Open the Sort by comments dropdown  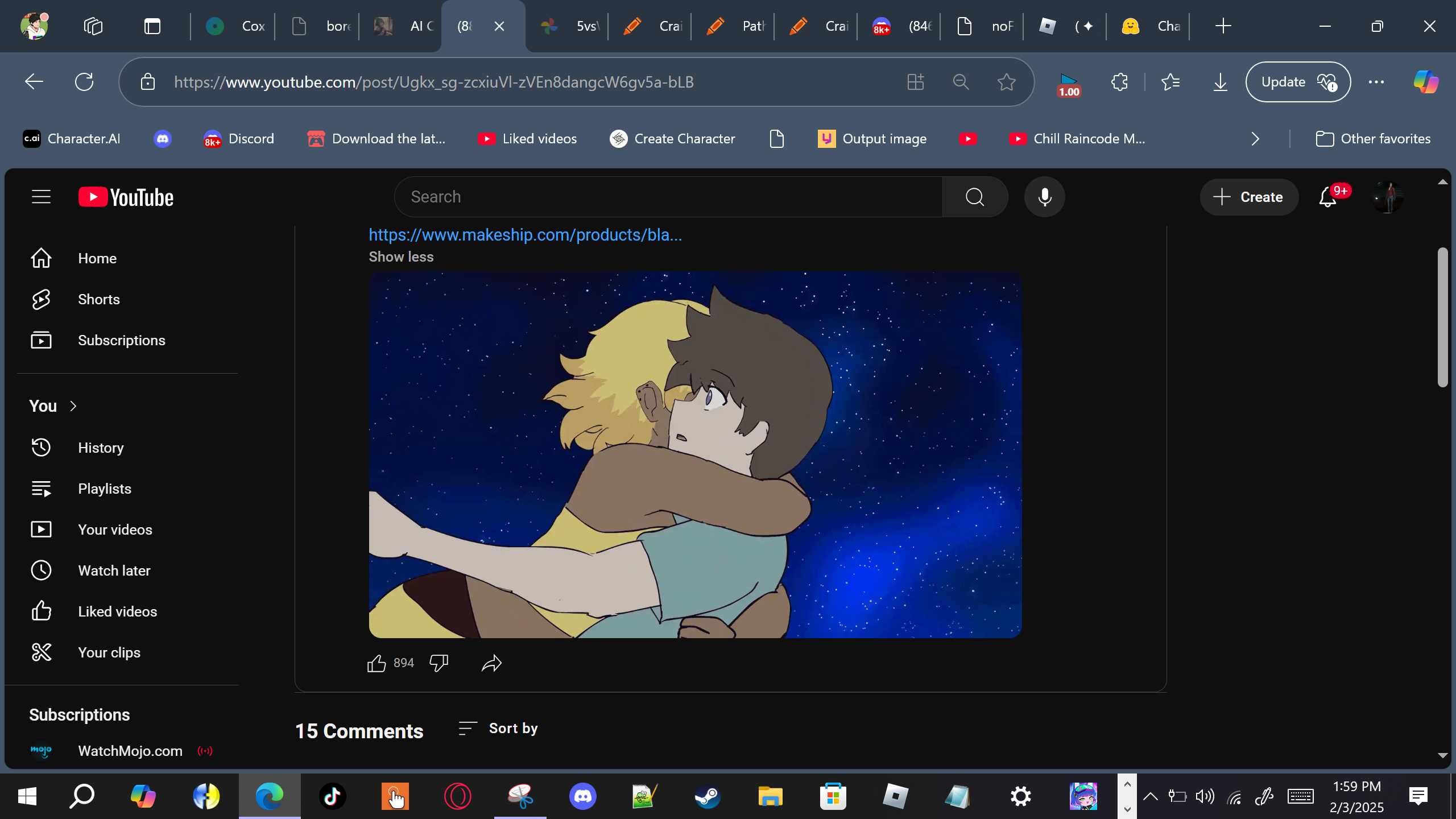(498, 729)
